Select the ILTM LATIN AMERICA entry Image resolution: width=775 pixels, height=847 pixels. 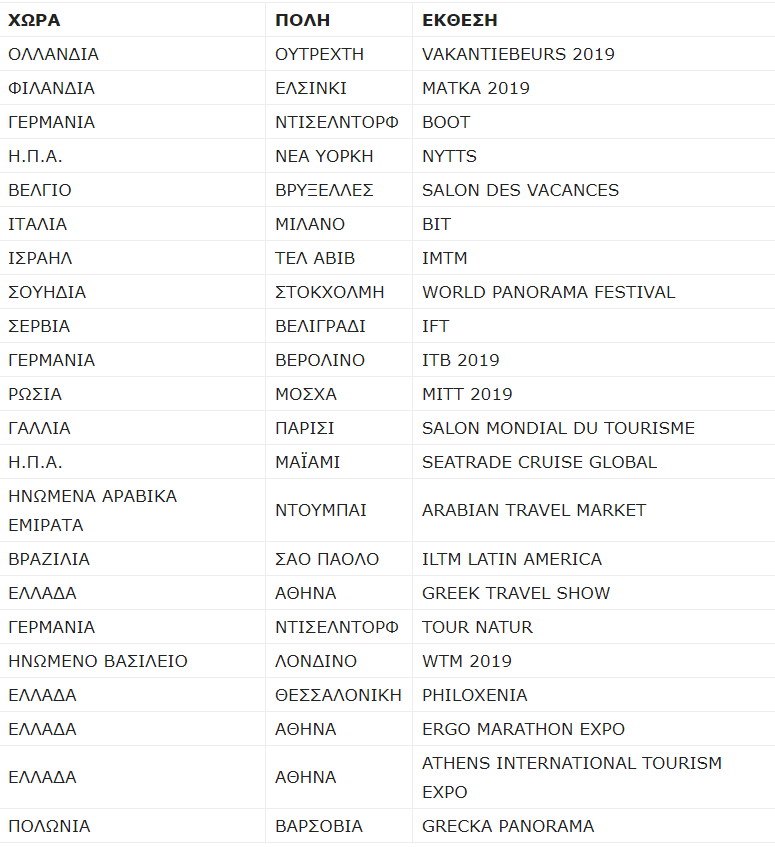(512, 559)
